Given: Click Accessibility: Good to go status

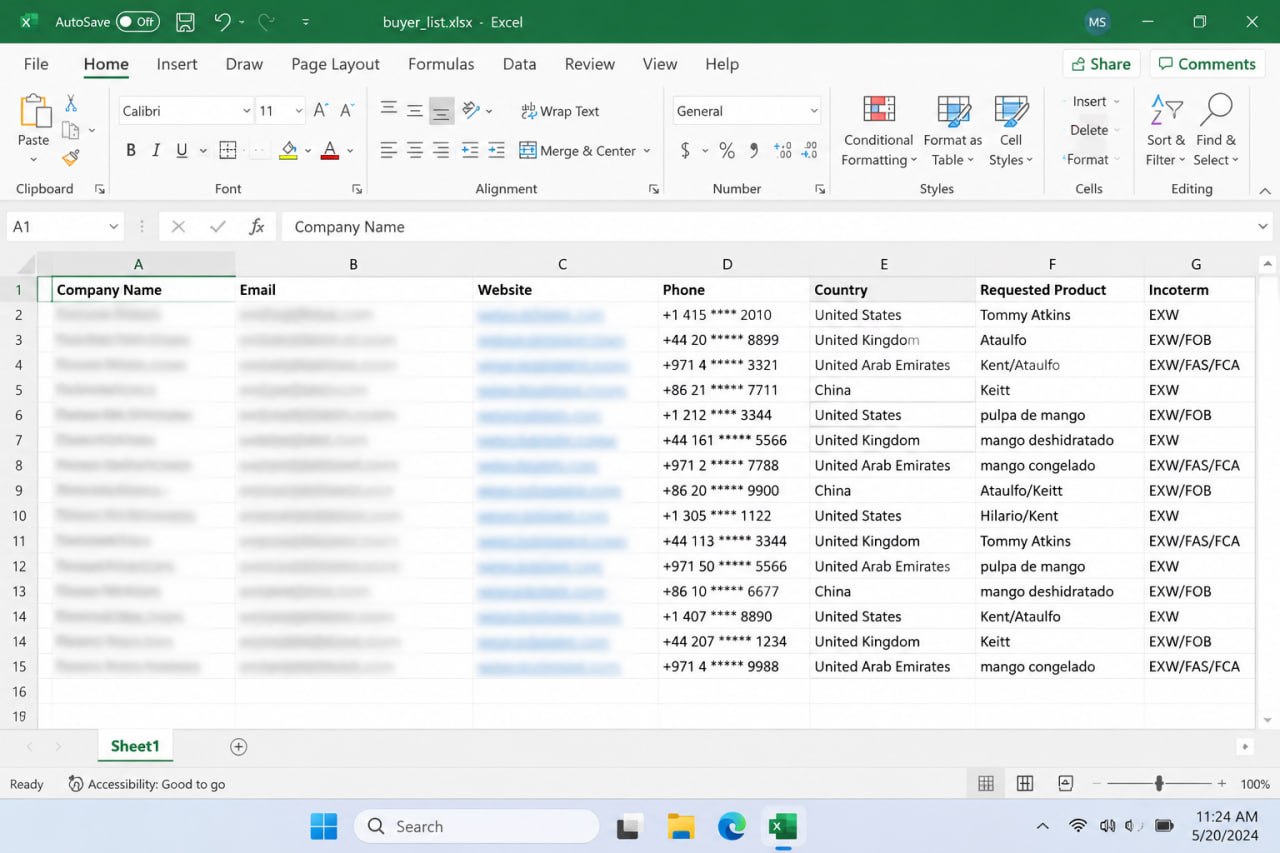Looking at the screenshot, I should pyautogui.click(x=146, y=784).
